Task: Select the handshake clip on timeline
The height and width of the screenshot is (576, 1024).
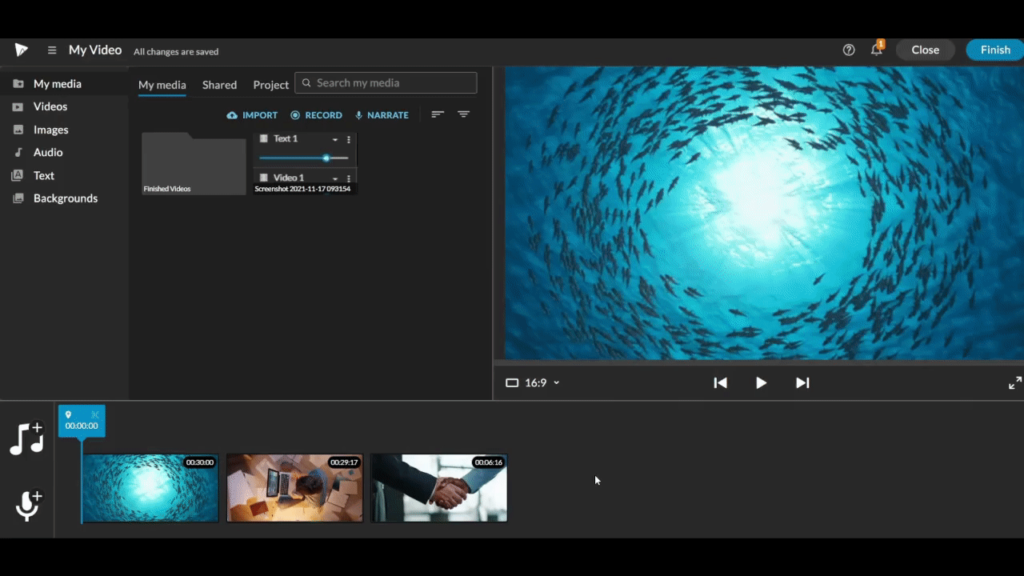Action: pyautogui.click(x=439, y=488)
